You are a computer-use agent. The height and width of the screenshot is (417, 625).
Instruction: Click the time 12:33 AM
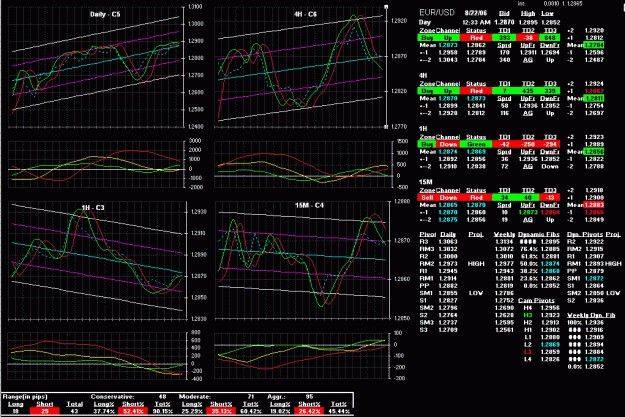click(x=476, y=22)
